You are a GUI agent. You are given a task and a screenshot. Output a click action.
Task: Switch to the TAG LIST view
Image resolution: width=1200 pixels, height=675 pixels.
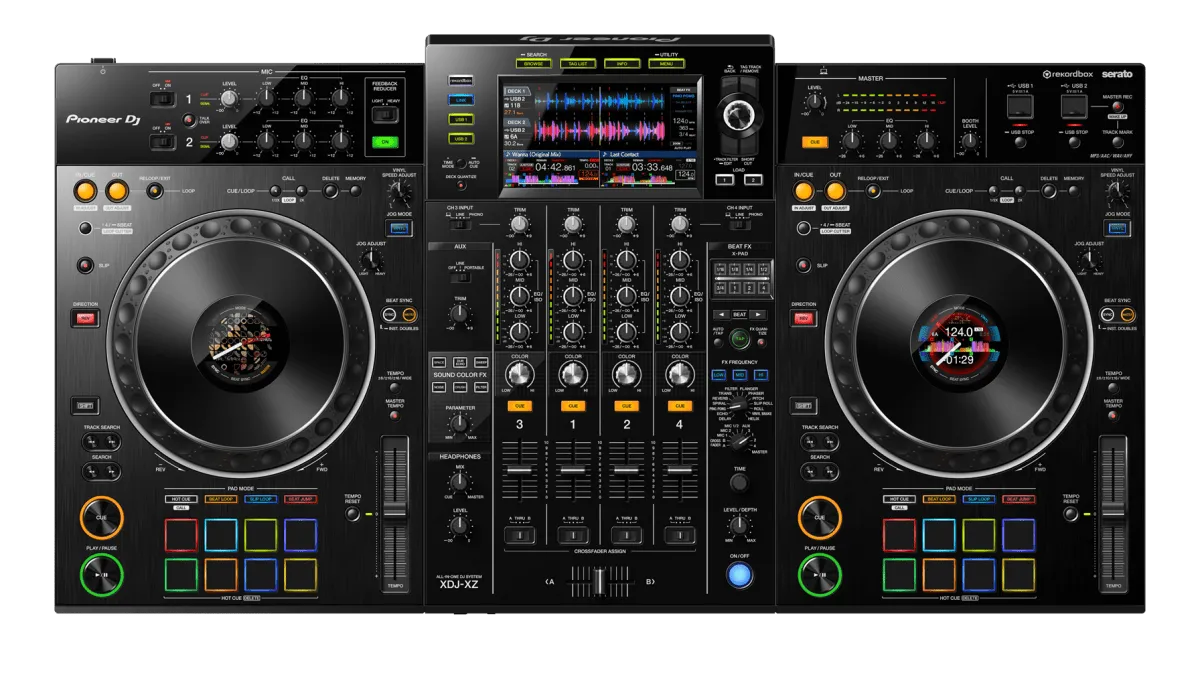pyautogui.click(x=578, y=63)
